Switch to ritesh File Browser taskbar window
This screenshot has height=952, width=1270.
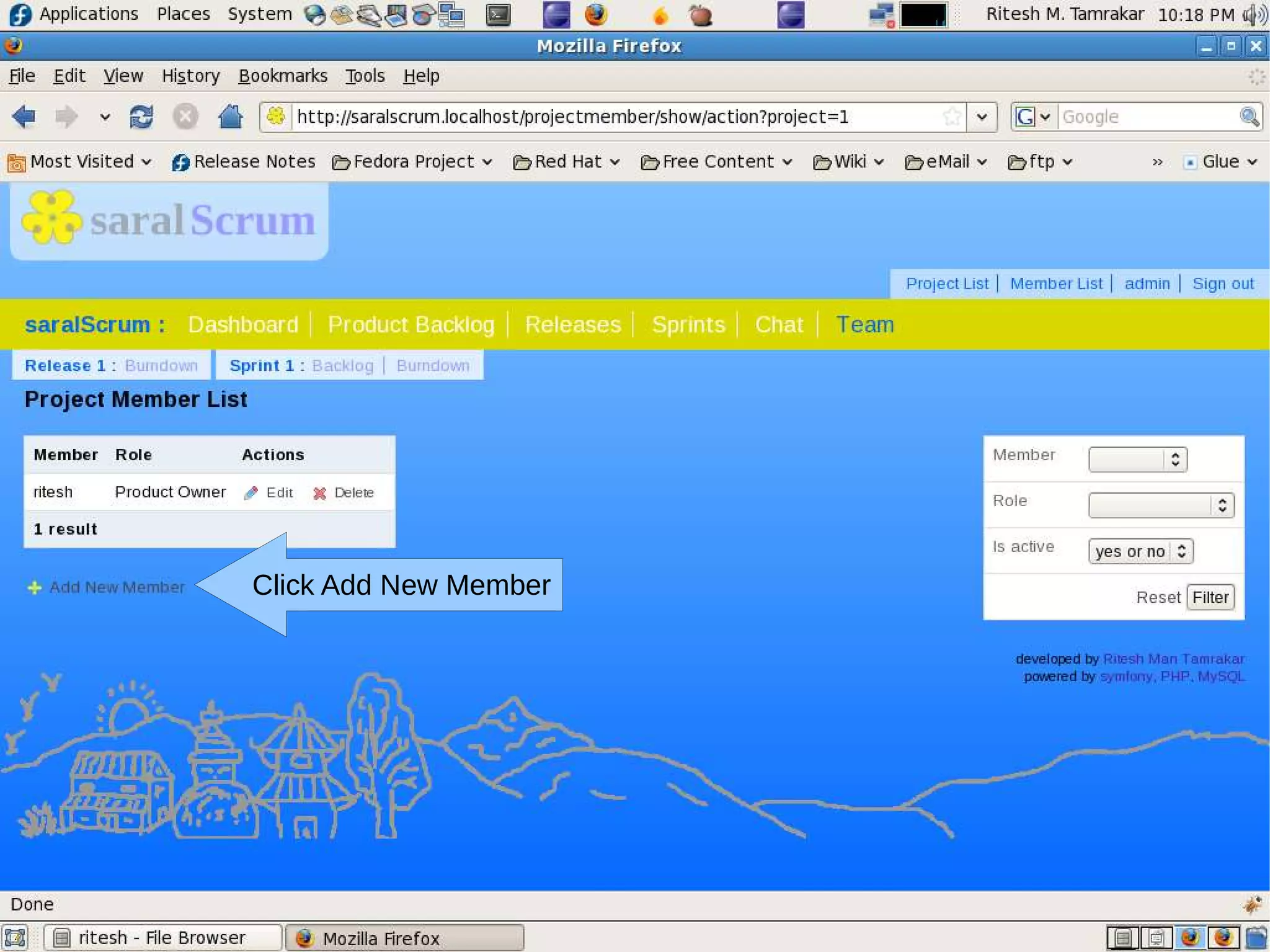tap(162, 938)
